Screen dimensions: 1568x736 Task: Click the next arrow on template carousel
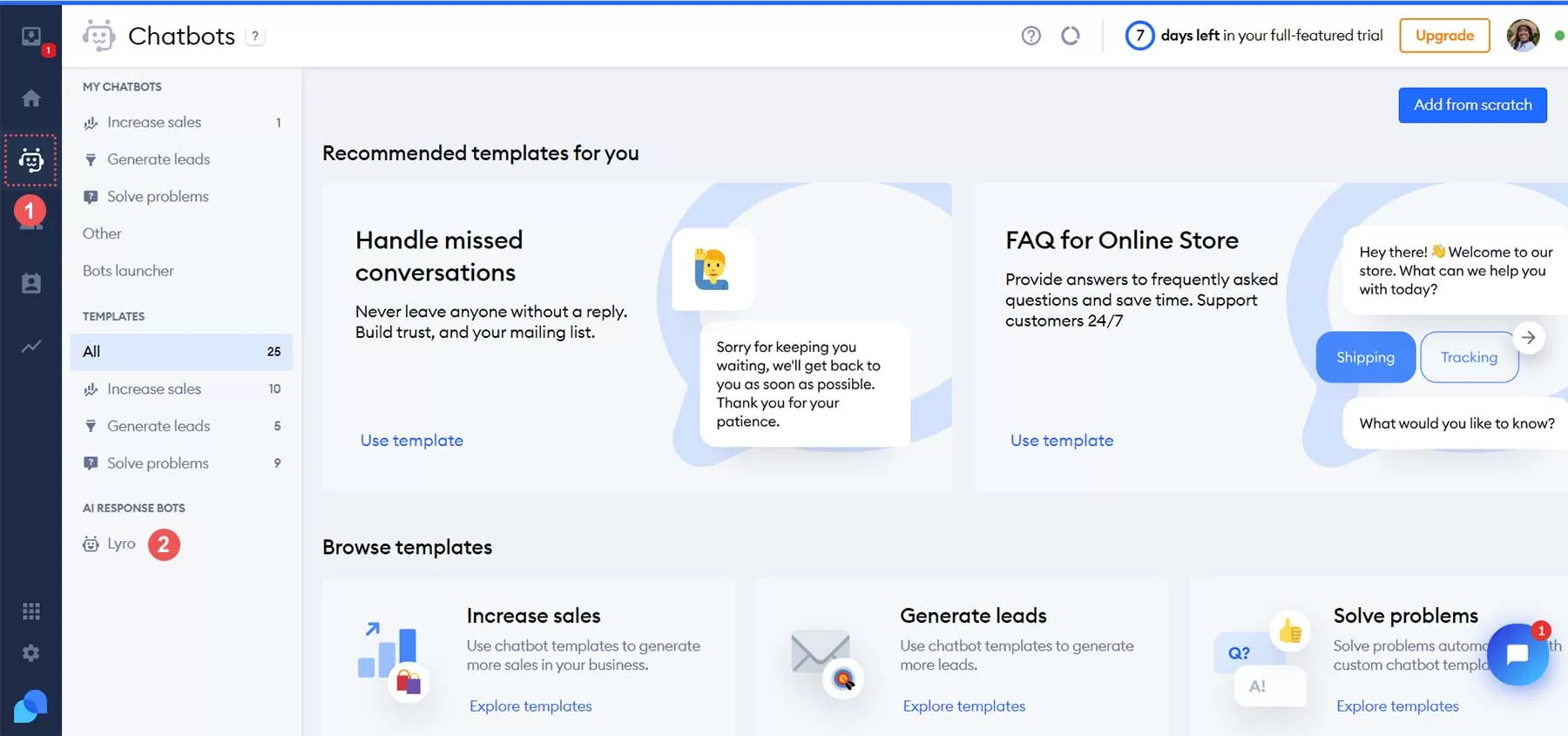click(x=1529, y=338)
